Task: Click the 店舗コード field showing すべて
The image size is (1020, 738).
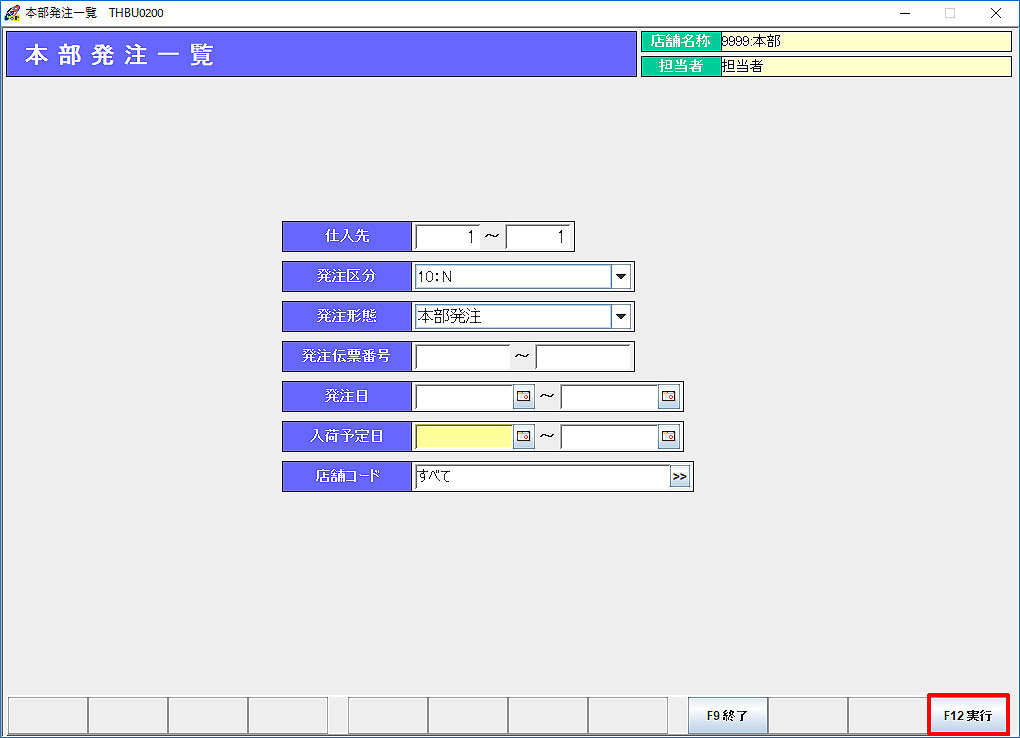Action: [x=543, y=476]
